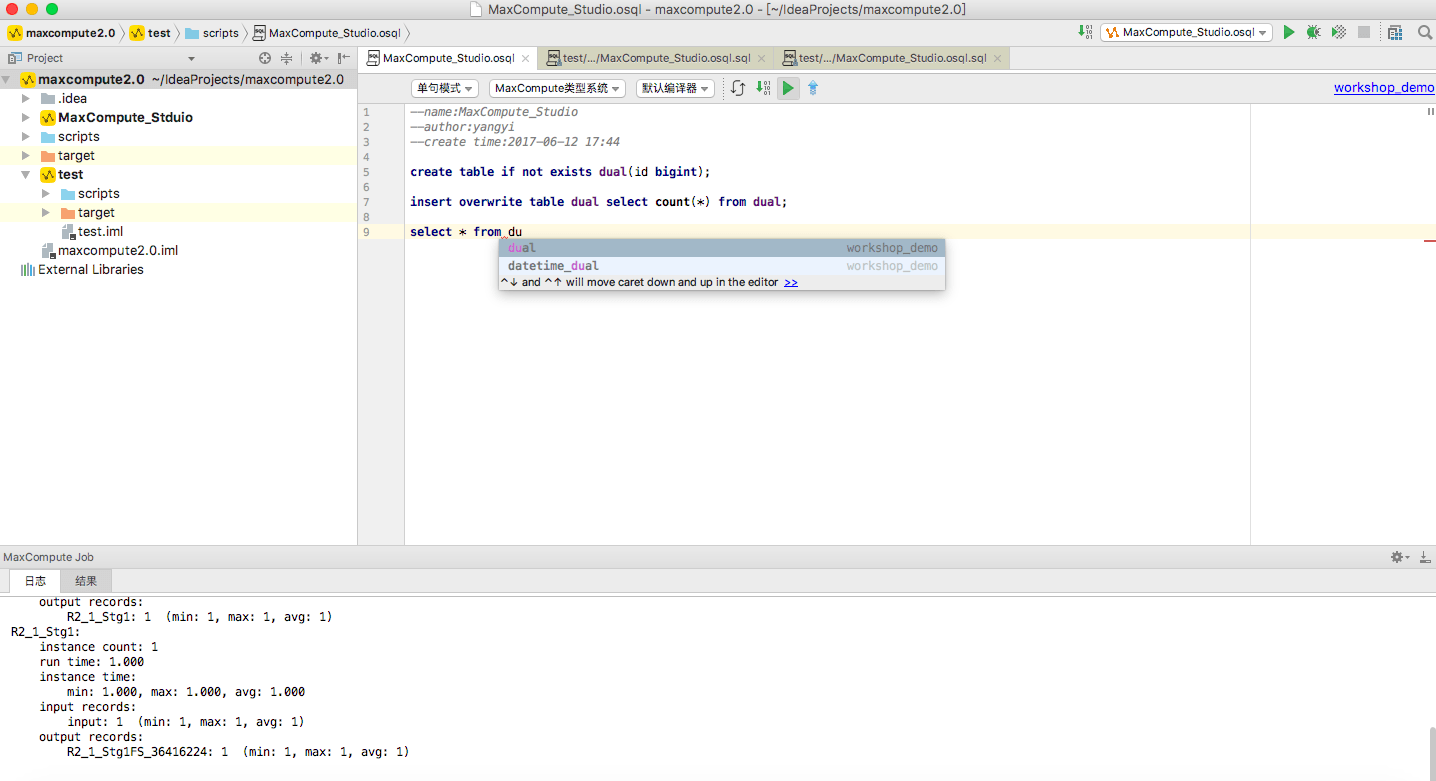Viewport: 1436px width, 781px height.
Task: Open the workshop_demo project link
Action: (1384, 88)
